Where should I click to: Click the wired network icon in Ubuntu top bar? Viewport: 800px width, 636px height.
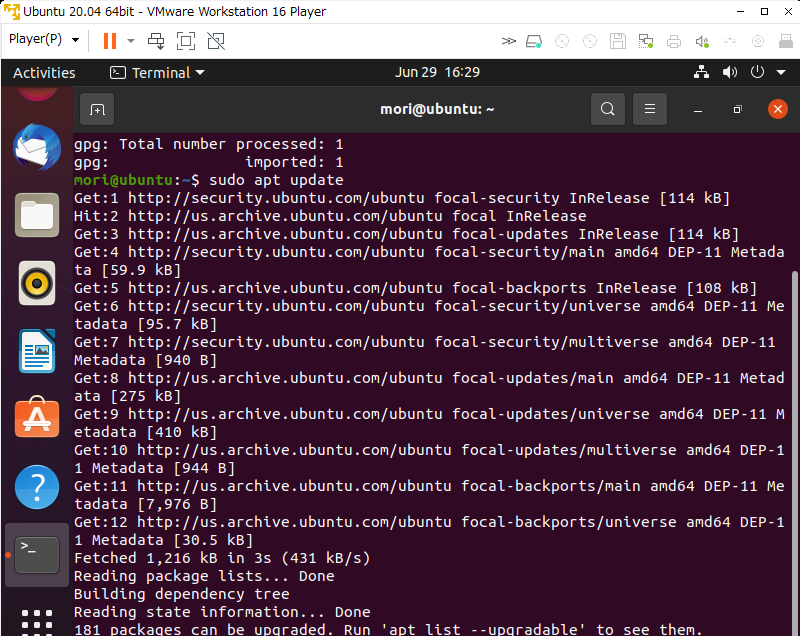click(x=702, y=72)
